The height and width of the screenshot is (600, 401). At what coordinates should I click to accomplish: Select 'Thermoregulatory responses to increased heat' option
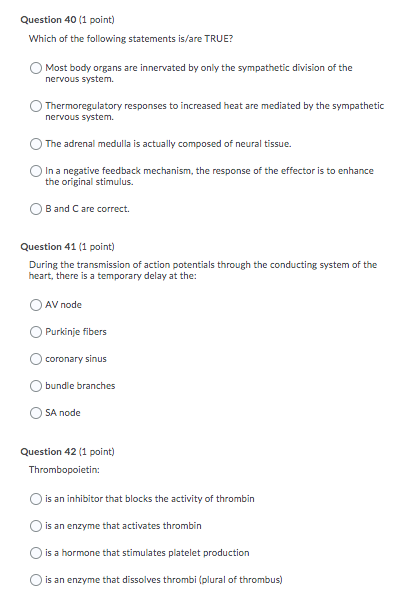point(36,106)
